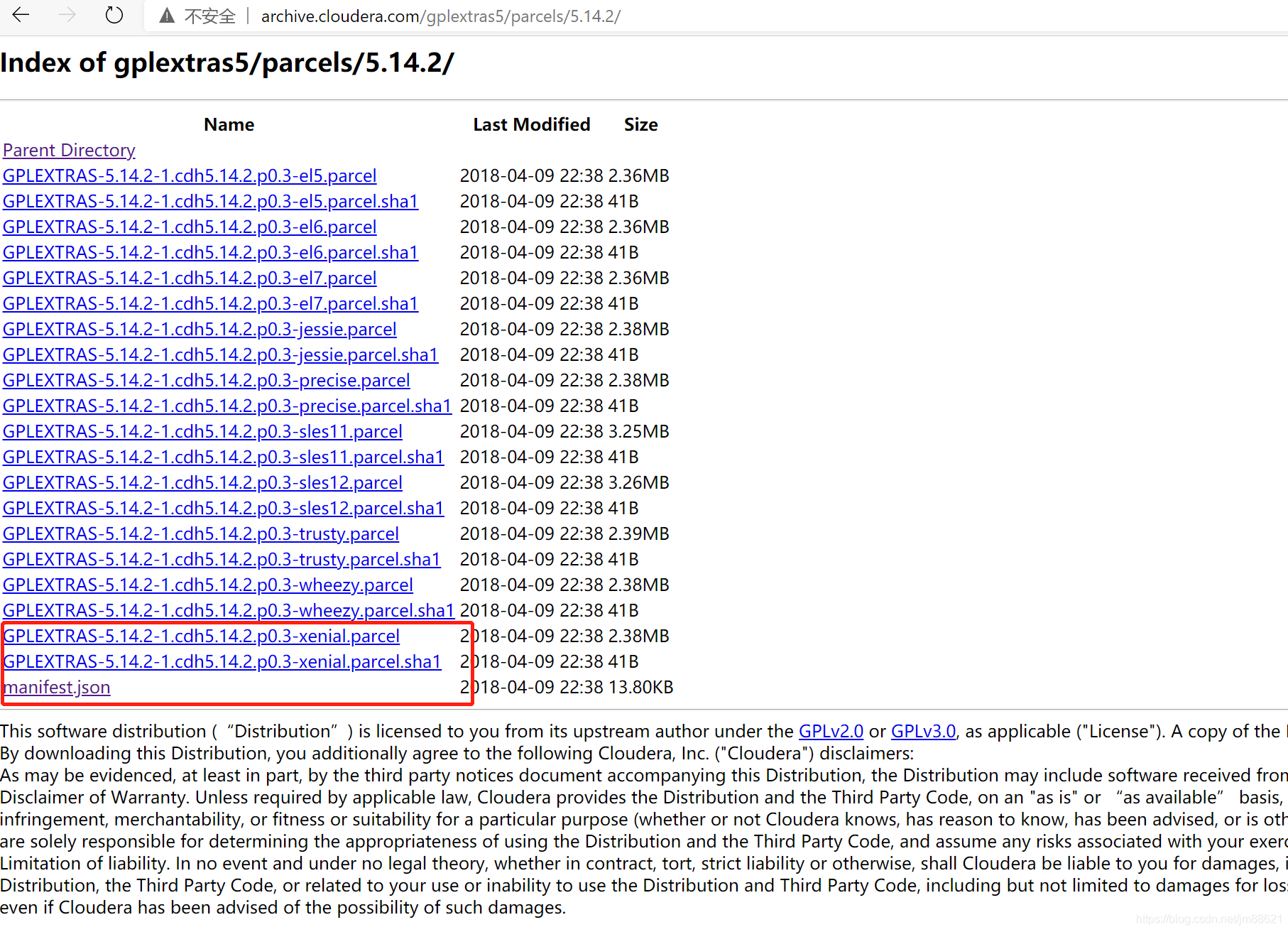The width and height of the screenshot is (1288, 932).
Task: Click the 3.26MB size of sles12.parcel
Action: point(639,483)
